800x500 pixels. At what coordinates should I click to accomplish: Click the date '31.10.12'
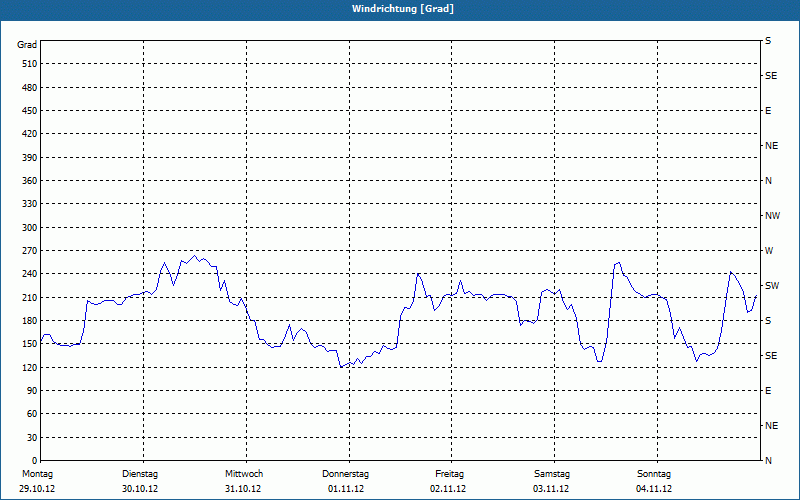click(x=243, y=489)
